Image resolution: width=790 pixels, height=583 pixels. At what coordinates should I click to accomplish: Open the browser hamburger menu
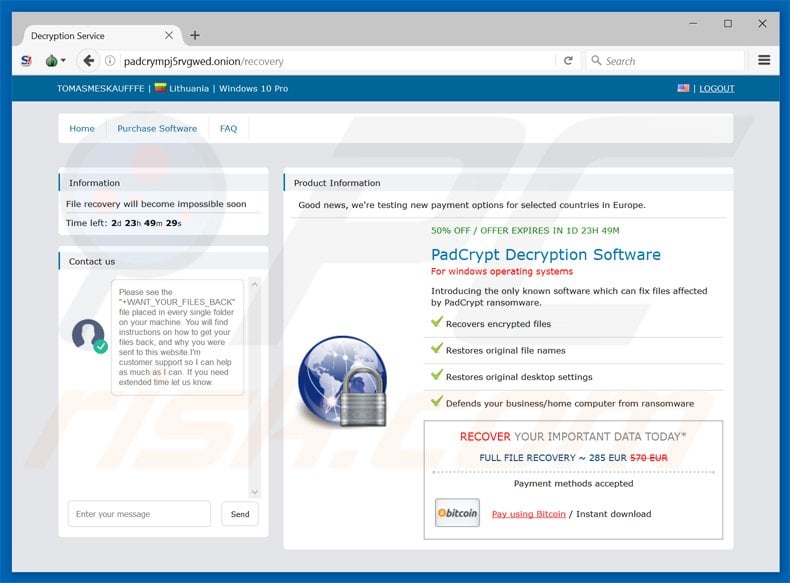coord(764,60)
